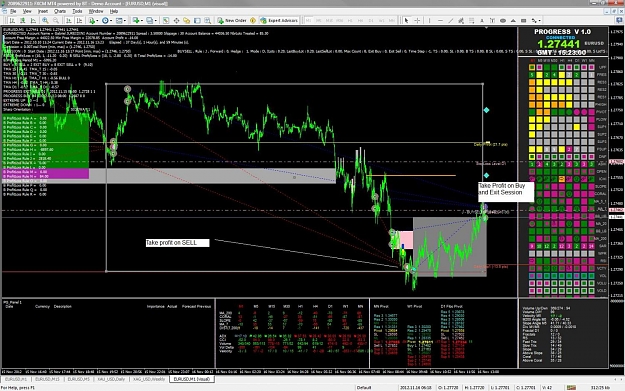Expand the profiles dropdown arrow
Viewport: 625px width, 391px height.
pos(155,20)
